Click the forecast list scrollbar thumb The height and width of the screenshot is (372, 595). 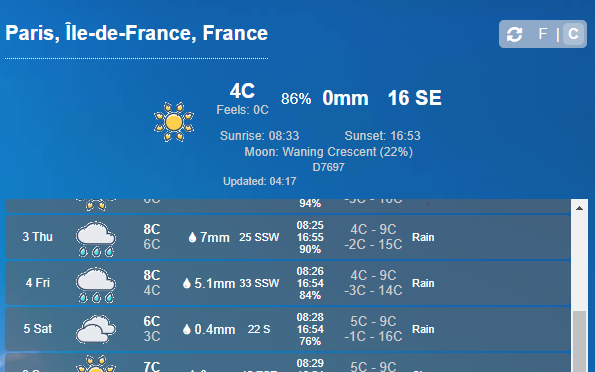(x=579, y=341)
